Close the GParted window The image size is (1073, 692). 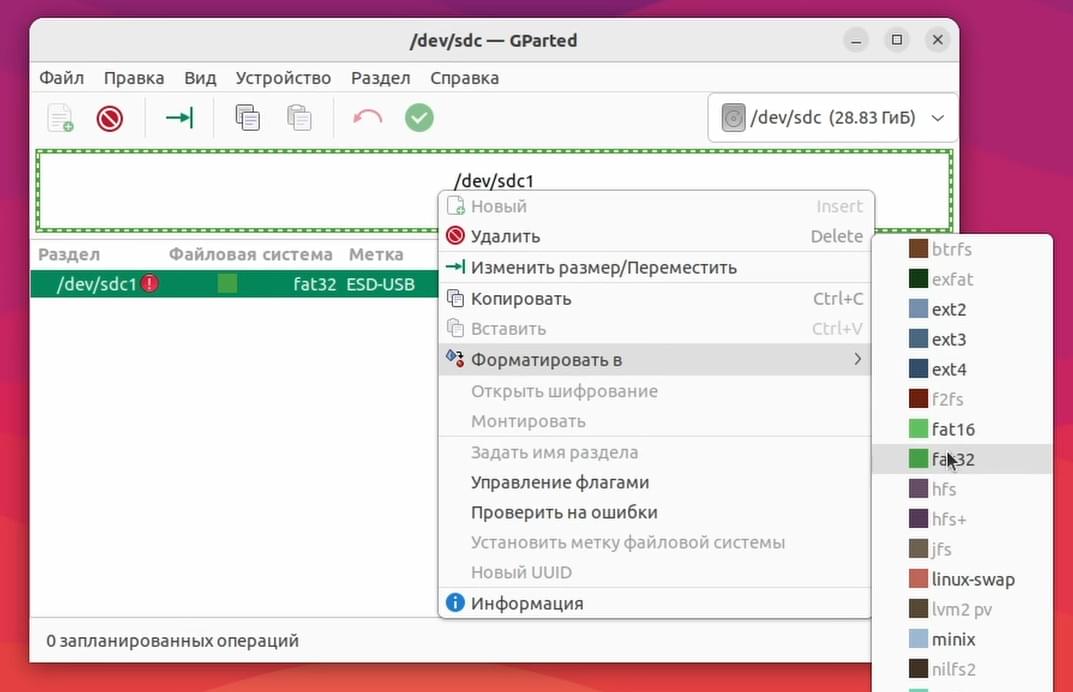(x=938, y=40)
